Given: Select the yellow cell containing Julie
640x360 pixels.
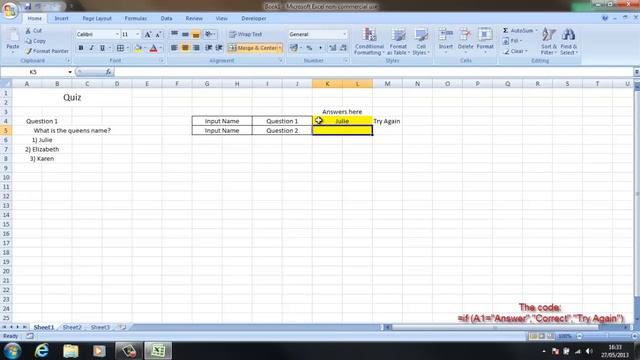Looking at the screenshot, I should (342, 121).
